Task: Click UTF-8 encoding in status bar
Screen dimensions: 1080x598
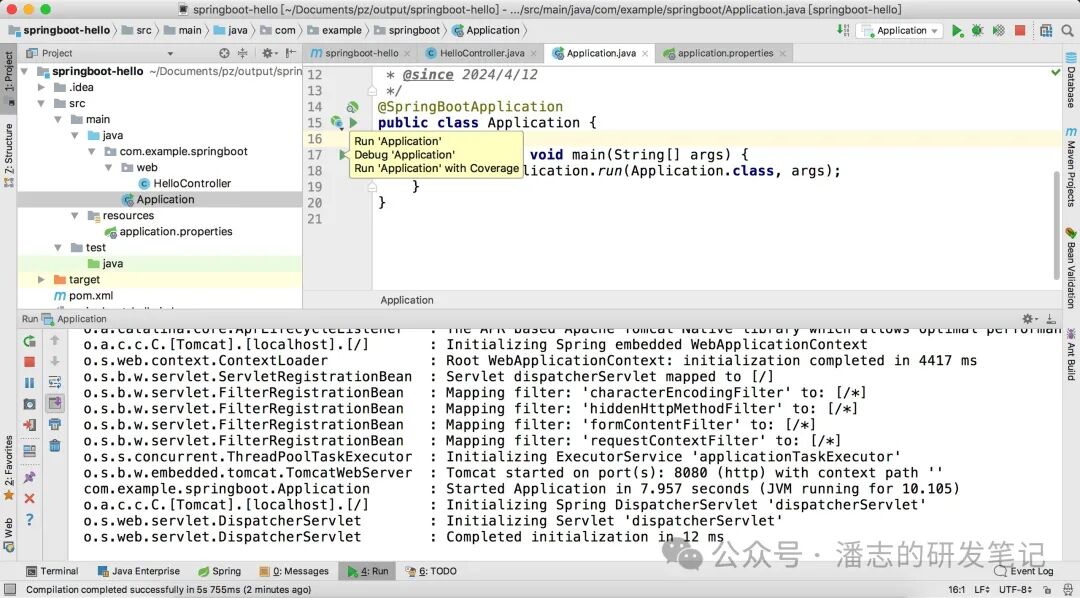Action: [1015, 590]
